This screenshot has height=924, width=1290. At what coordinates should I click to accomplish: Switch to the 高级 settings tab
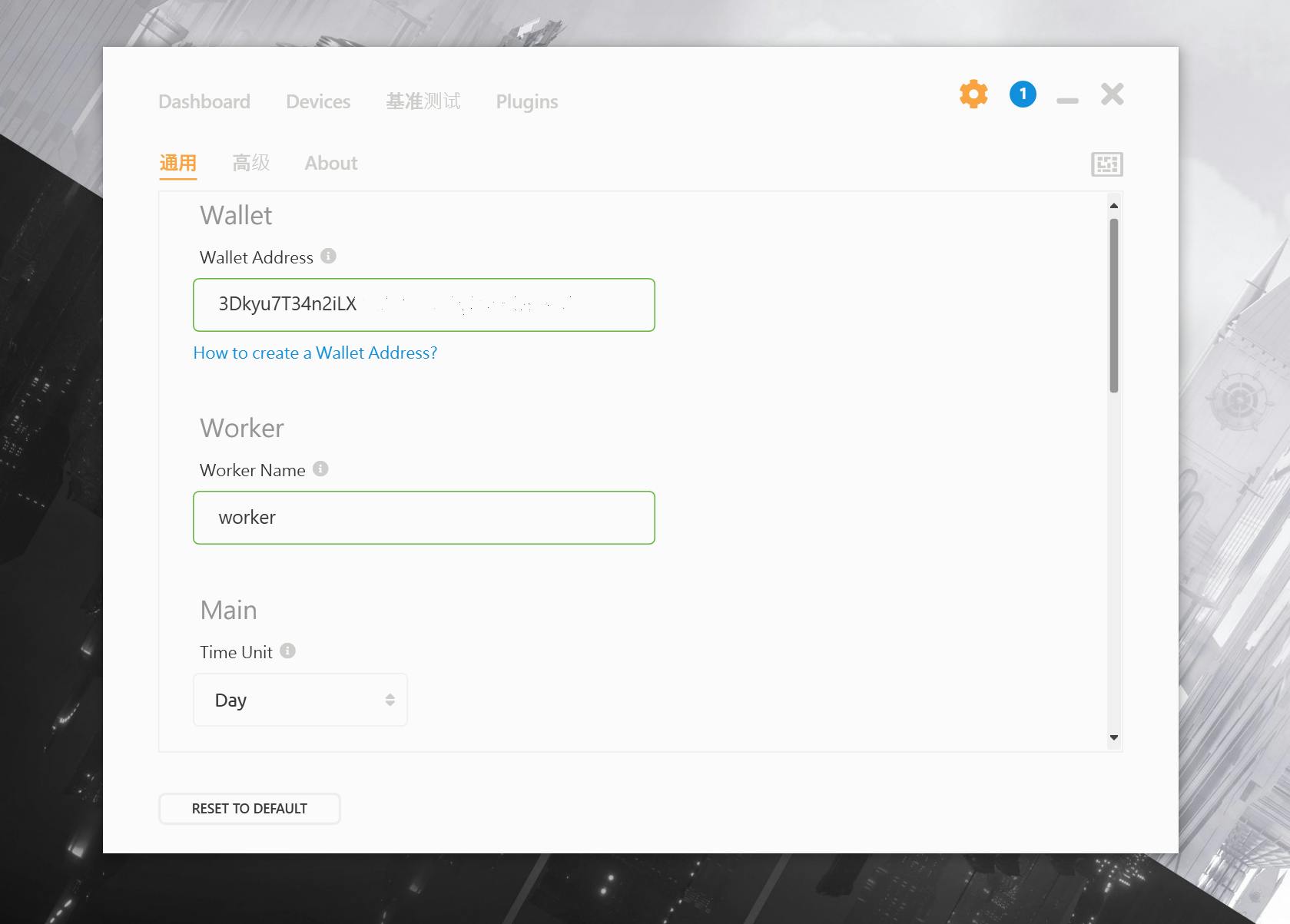[251, 164]
